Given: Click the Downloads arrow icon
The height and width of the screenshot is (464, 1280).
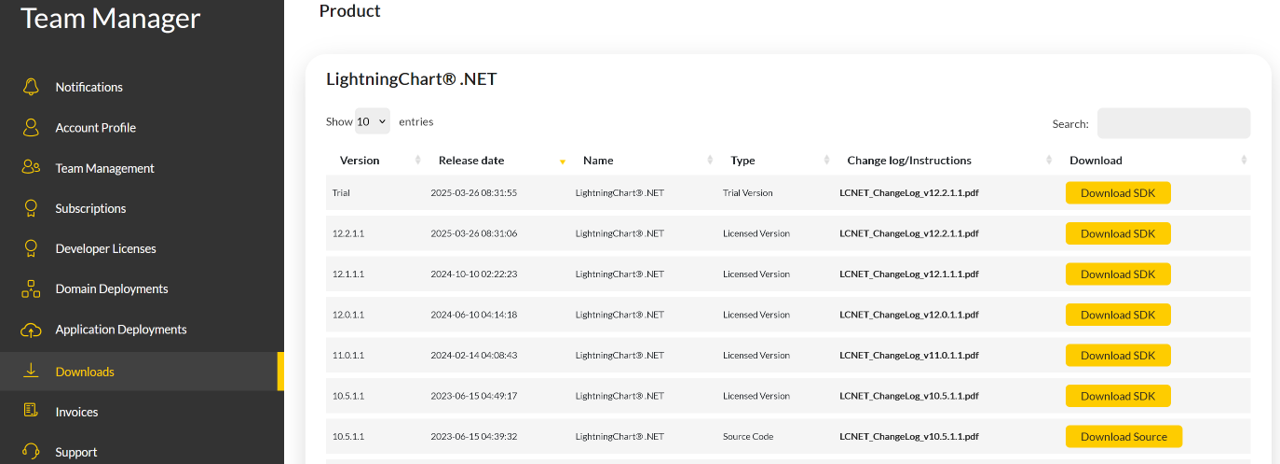Looking at the screenshot, I should pyautogui.click(x=31, y=371).
